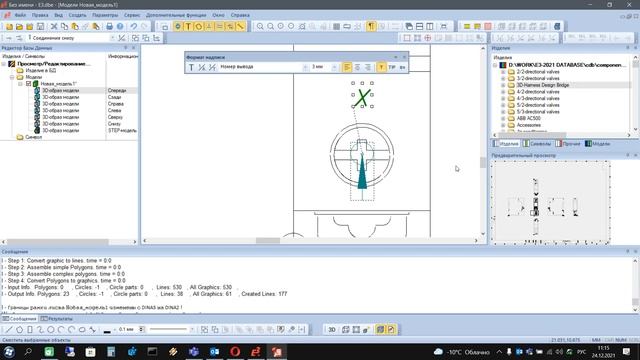
Task: Open the Windows Start button
Action: pyautogui.click(x=9, y=352)
